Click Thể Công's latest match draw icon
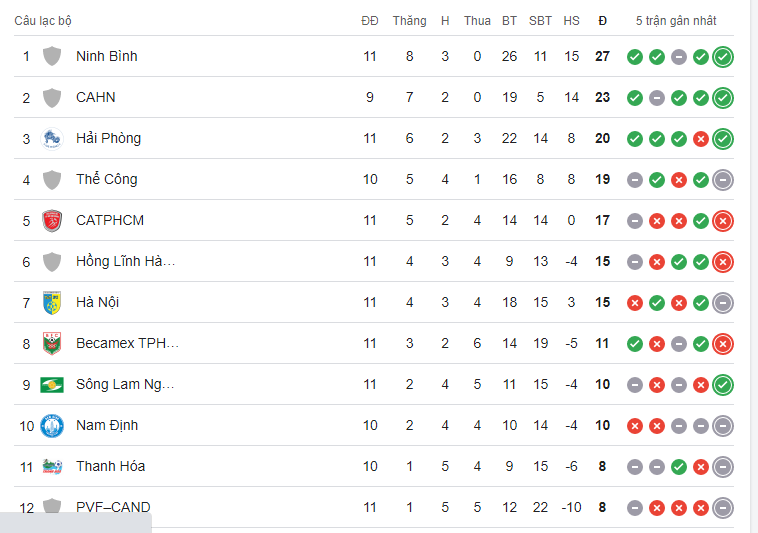 pos(723,180)
